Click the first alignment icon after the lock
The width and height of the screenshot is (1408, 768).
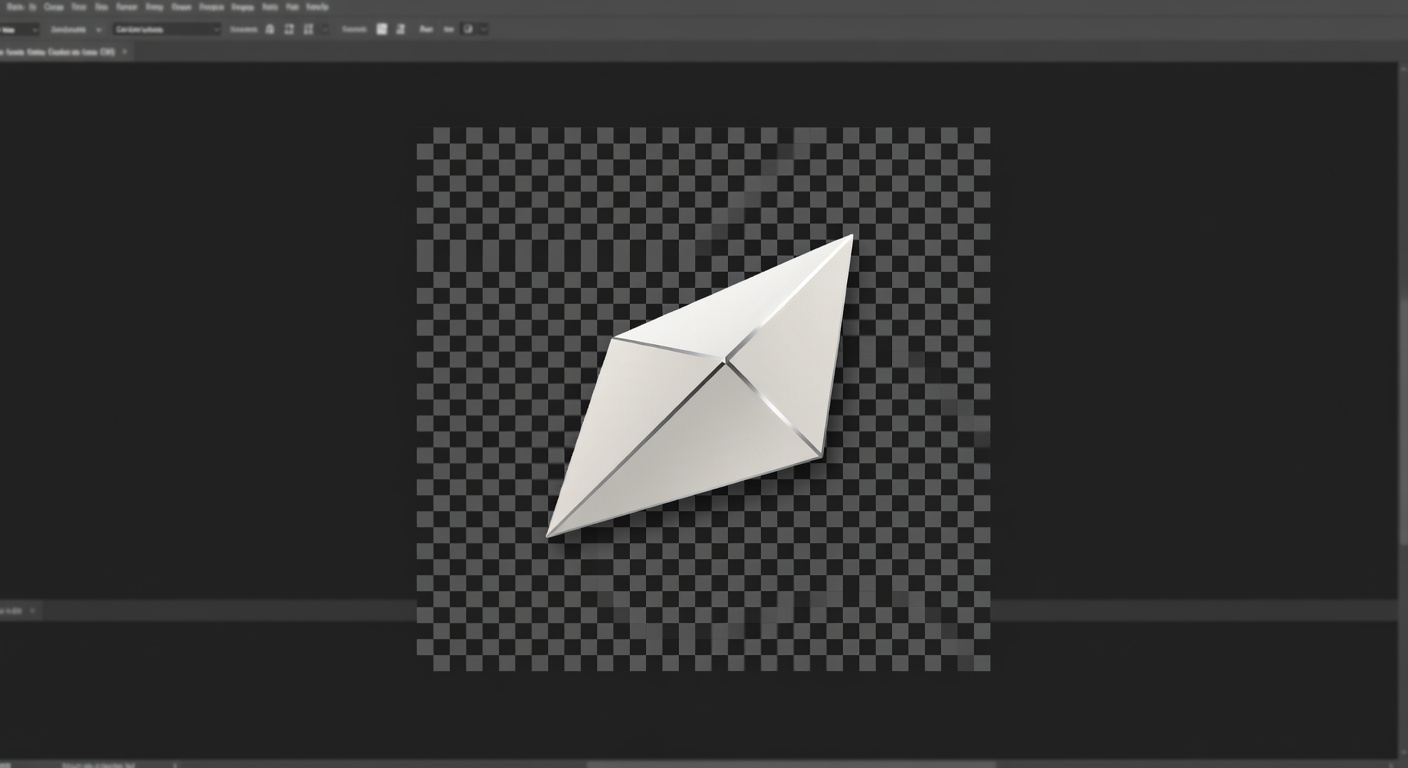tap(289, 30)
